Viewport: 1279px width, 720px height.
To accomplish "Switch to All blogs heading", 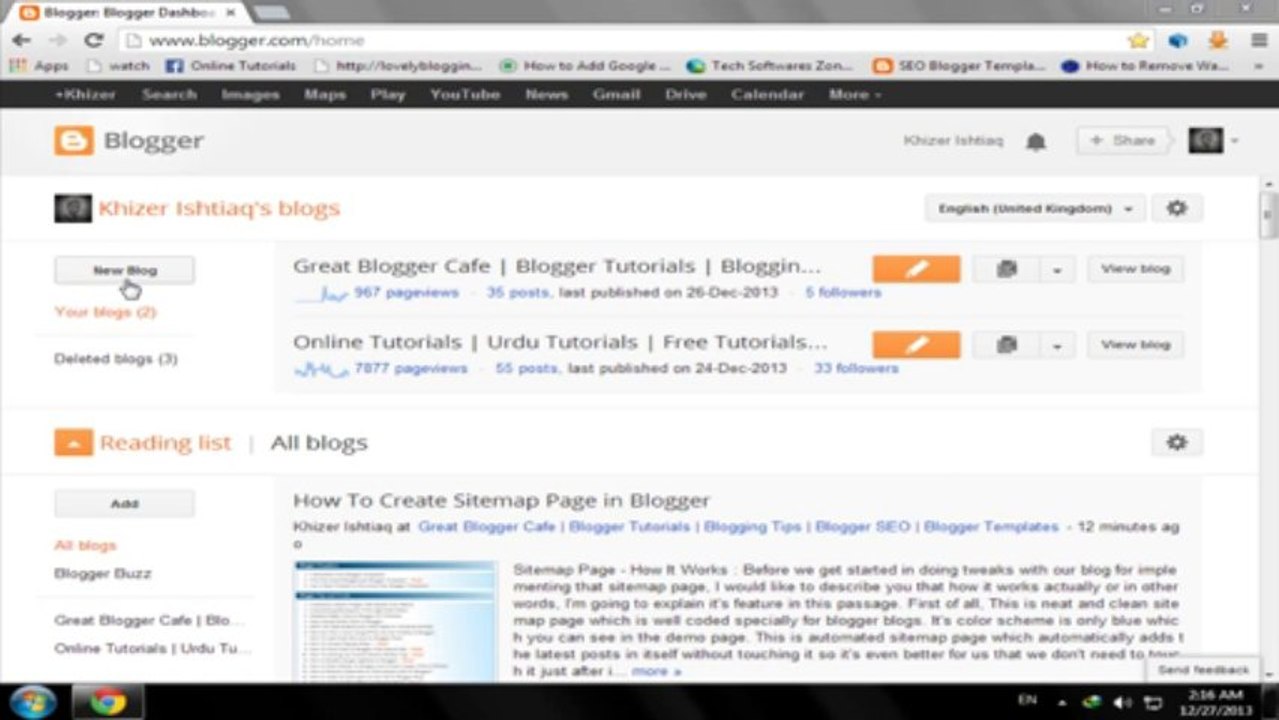I will (319, 443).
